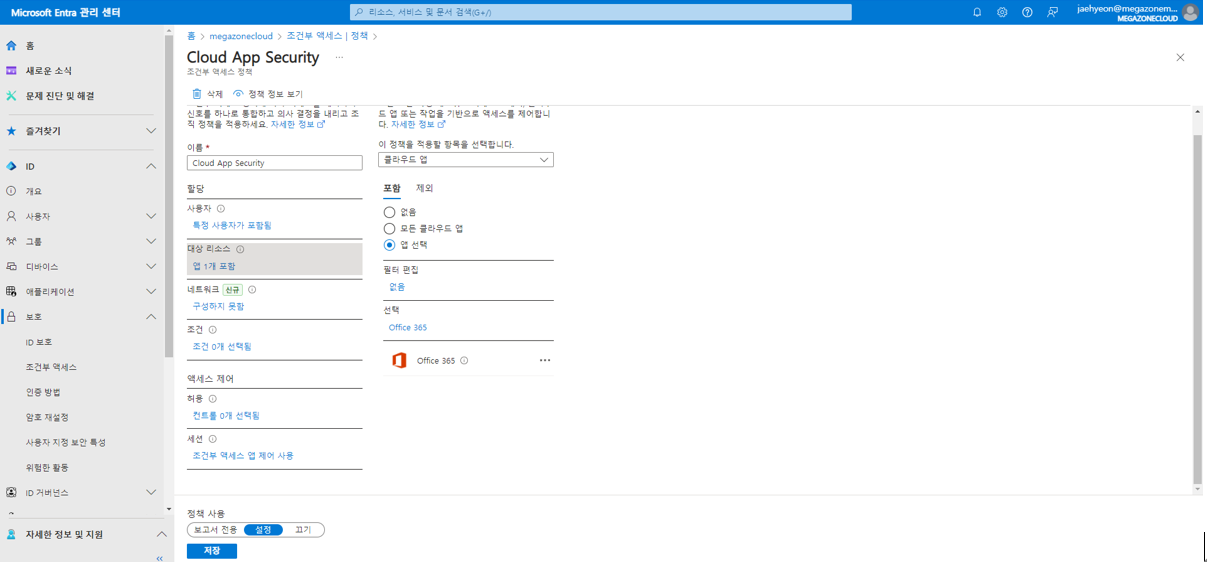Open the settings gear icon
This screenshot has height=562, width=1207.
(x=1002, y=12)
